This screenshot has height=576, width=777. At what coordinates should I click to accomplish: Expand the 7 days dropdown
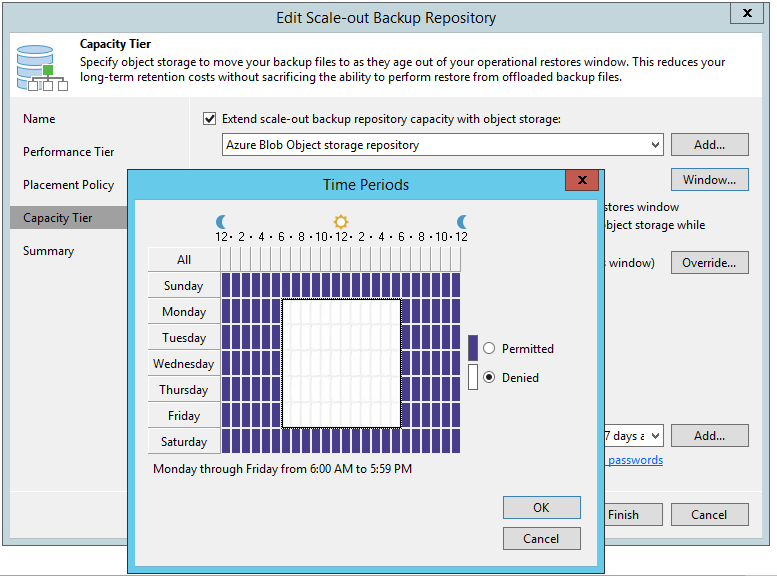click(655, 436)
